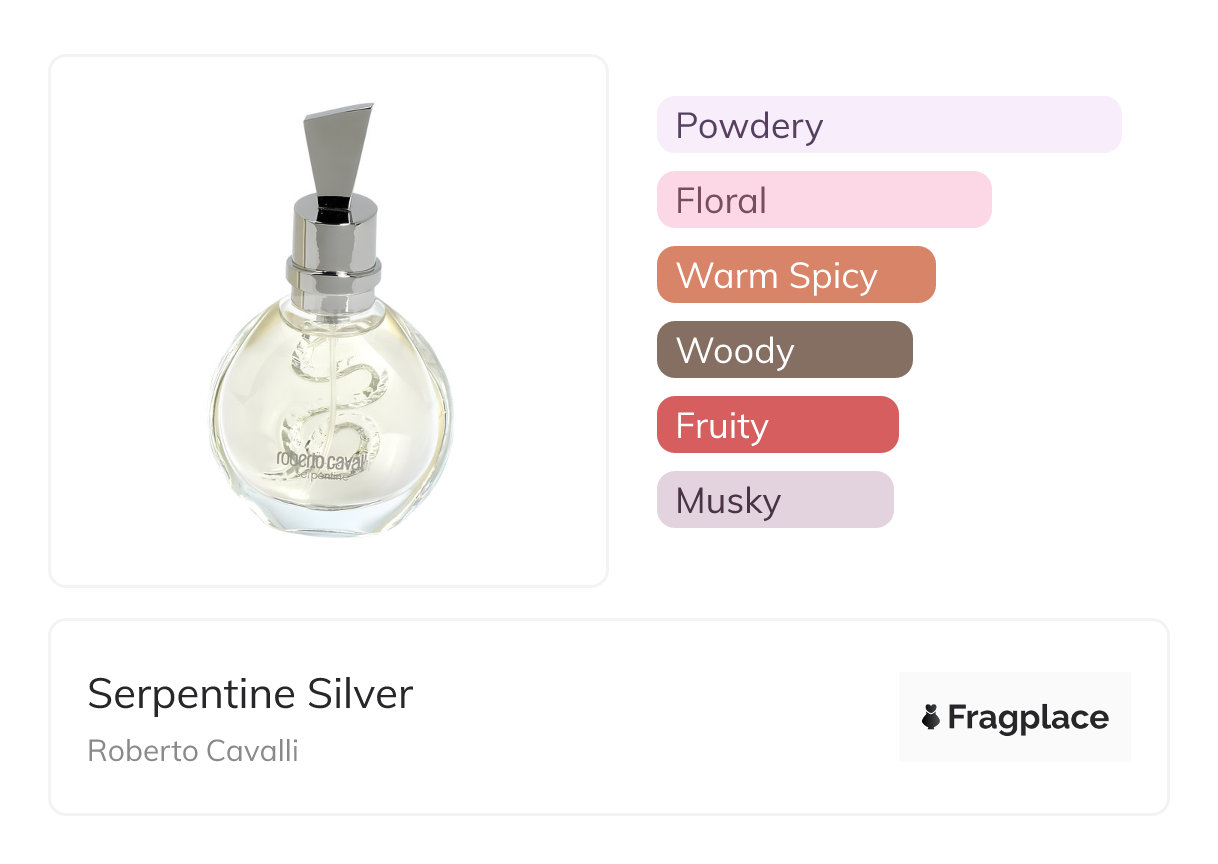Click empty area of fragrance info card
The height and width of the screenshot is (864, 1218).
[650, 720]
